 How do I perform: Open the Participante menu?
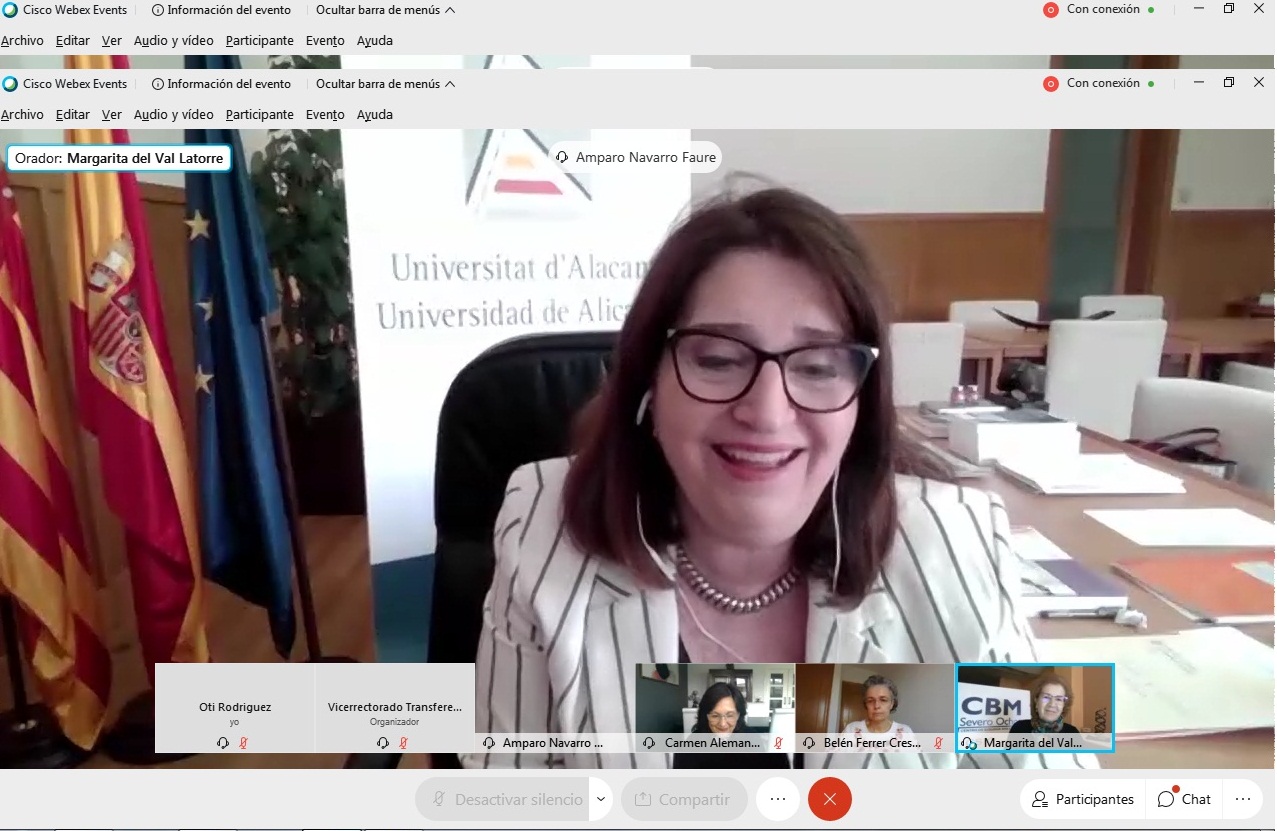tap(259, 115)
